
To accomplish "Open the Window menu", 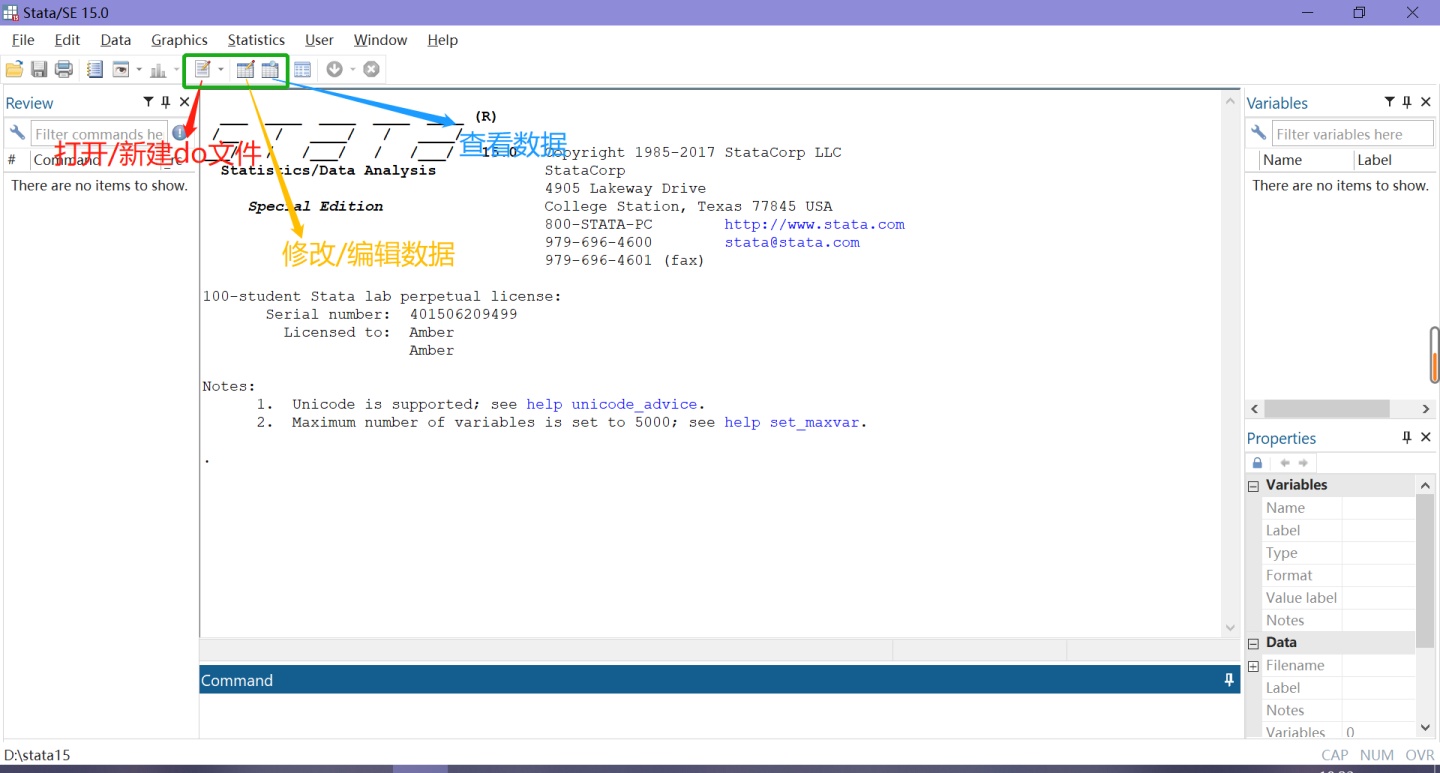I will pyautogui.click(x=380, y=40).
